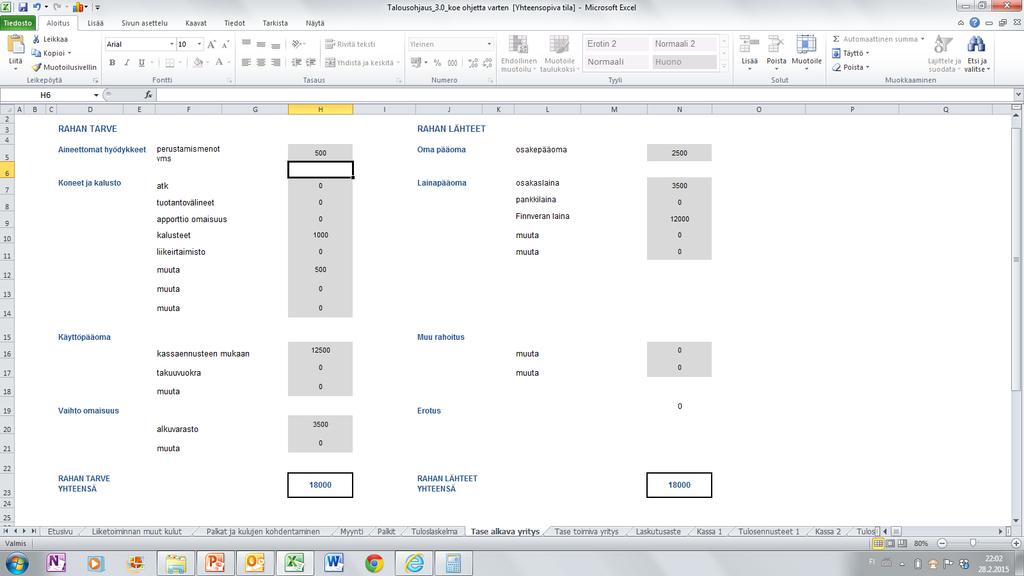
Task: Open Ehdollinen muotoilu conditional formatting
Action: point(519,54)
